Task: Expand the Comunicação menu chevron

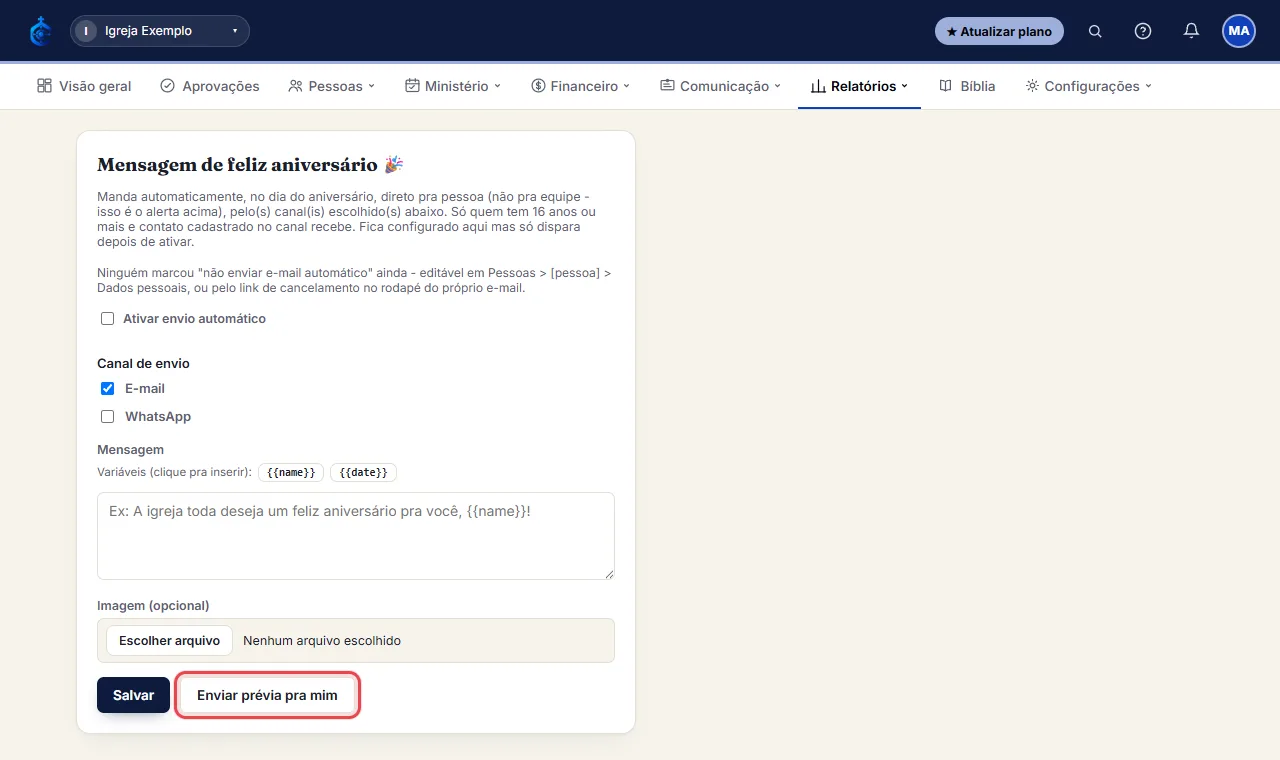Action: 778,86
